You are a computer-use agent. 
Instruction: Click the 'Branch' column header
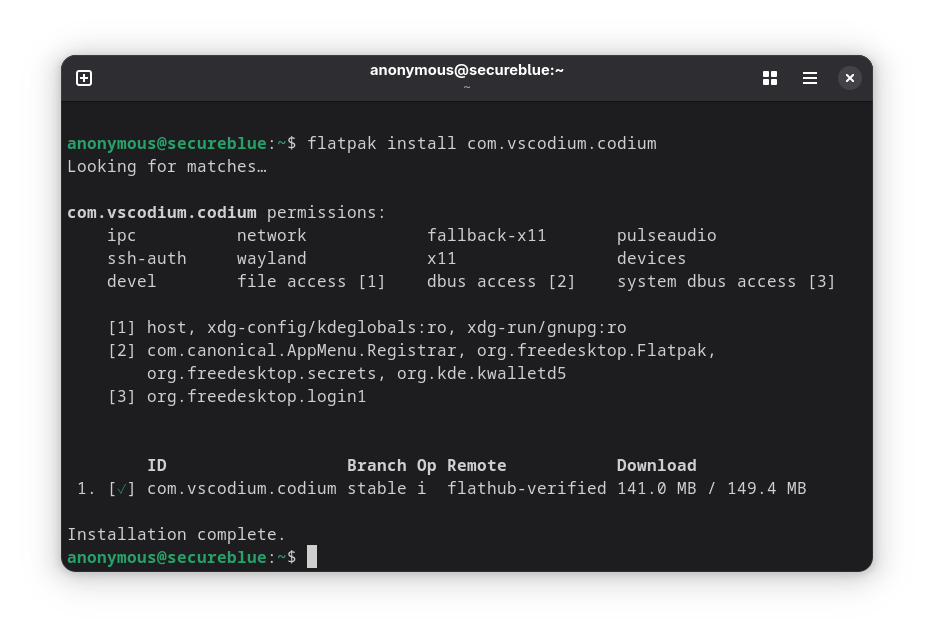(x=376, y=466)
